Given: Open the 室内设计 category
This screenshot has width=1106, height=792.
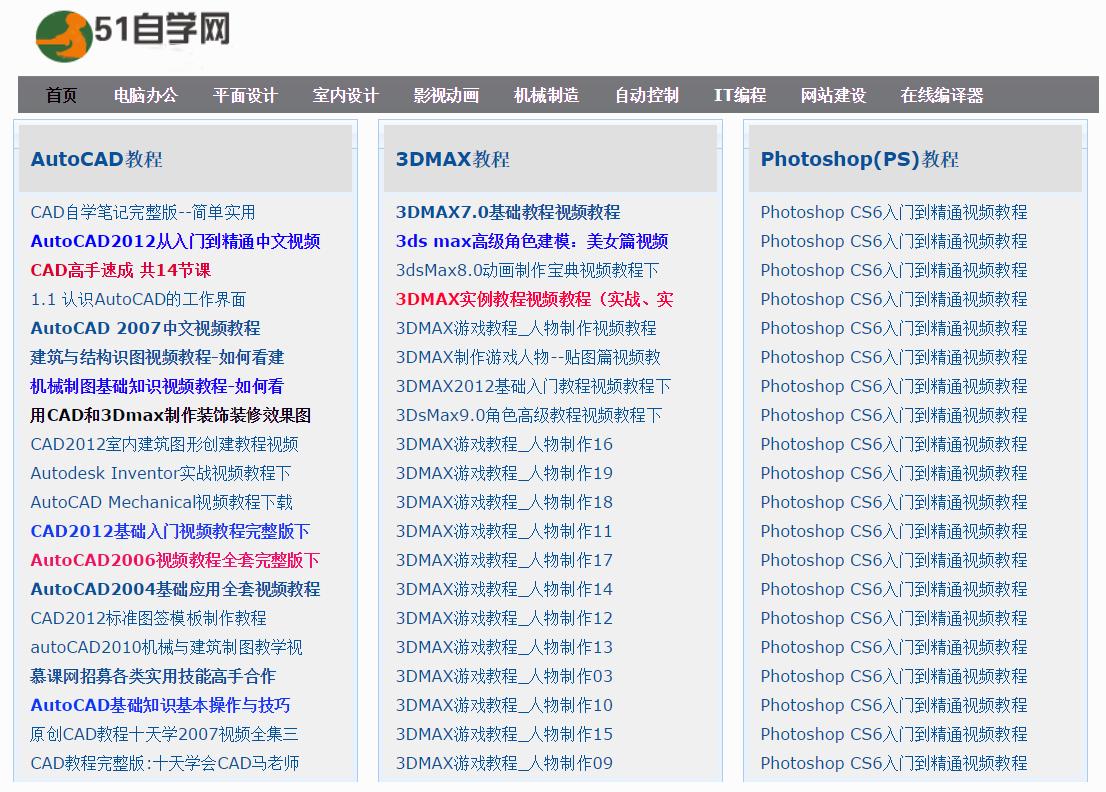Looking at the screenshot, I should (x=345, y=95).
